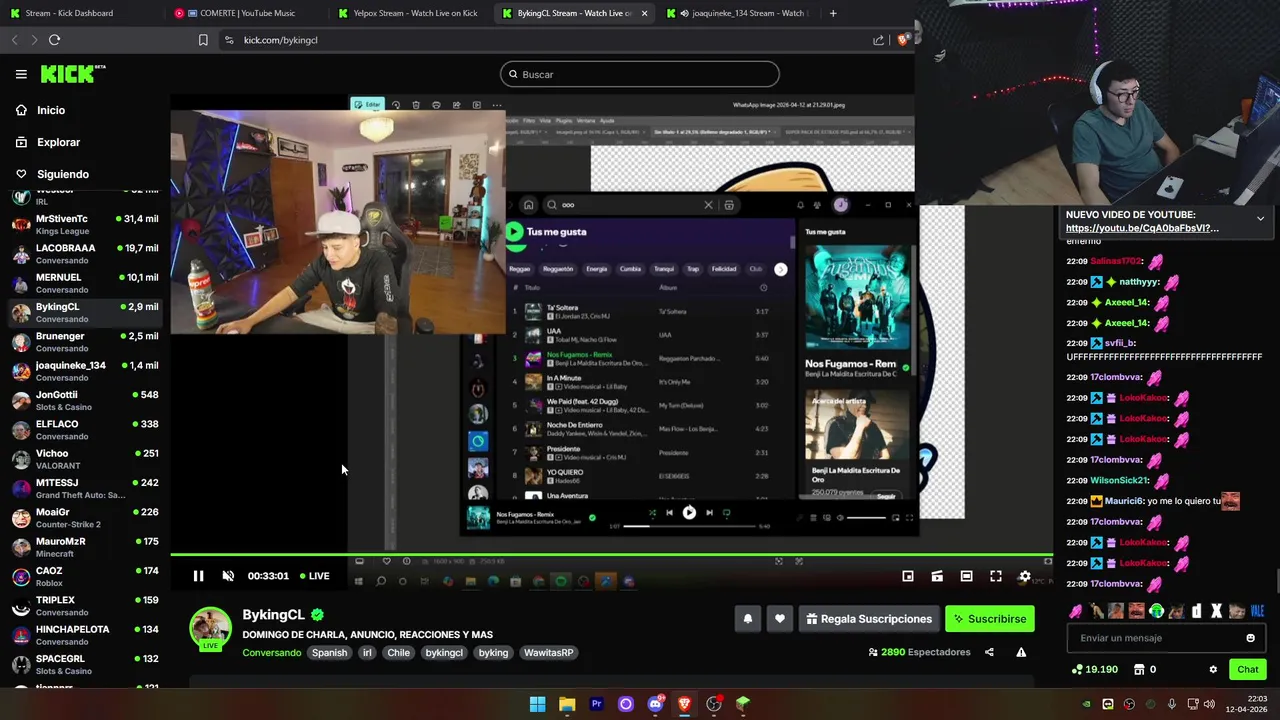Screen dimensions: 1280x720
Task: Open MrStivenTc channel in sidebar
Action: 85,224
